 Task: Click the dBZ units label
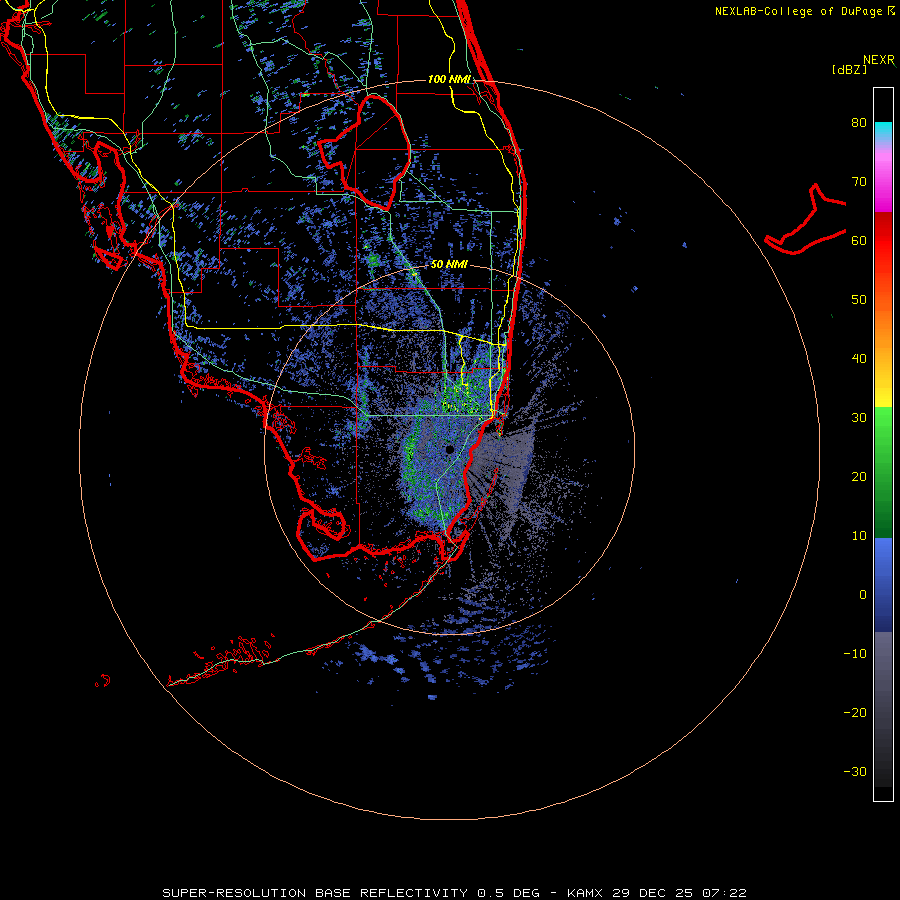pyautogui.click(x=849, y=69)
